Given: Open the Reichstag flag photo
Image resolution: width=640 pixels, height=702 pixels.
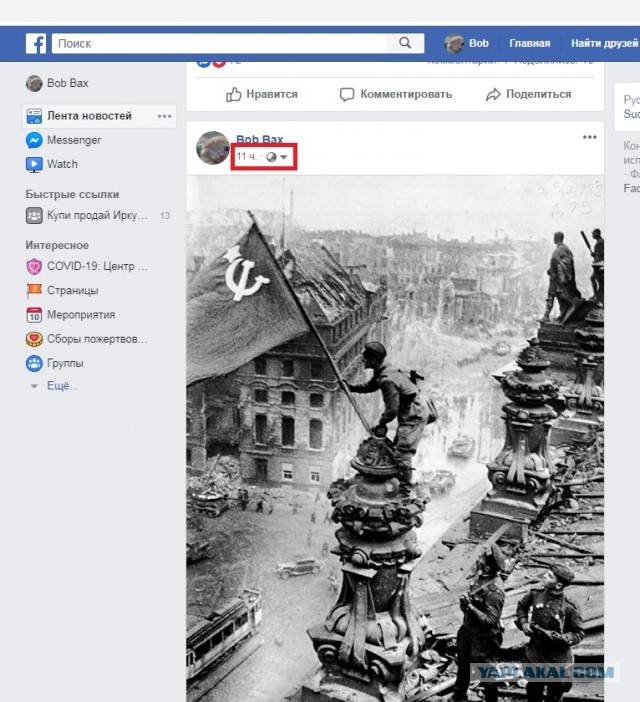Looking at the screenshot, I should tap(395, 439).
